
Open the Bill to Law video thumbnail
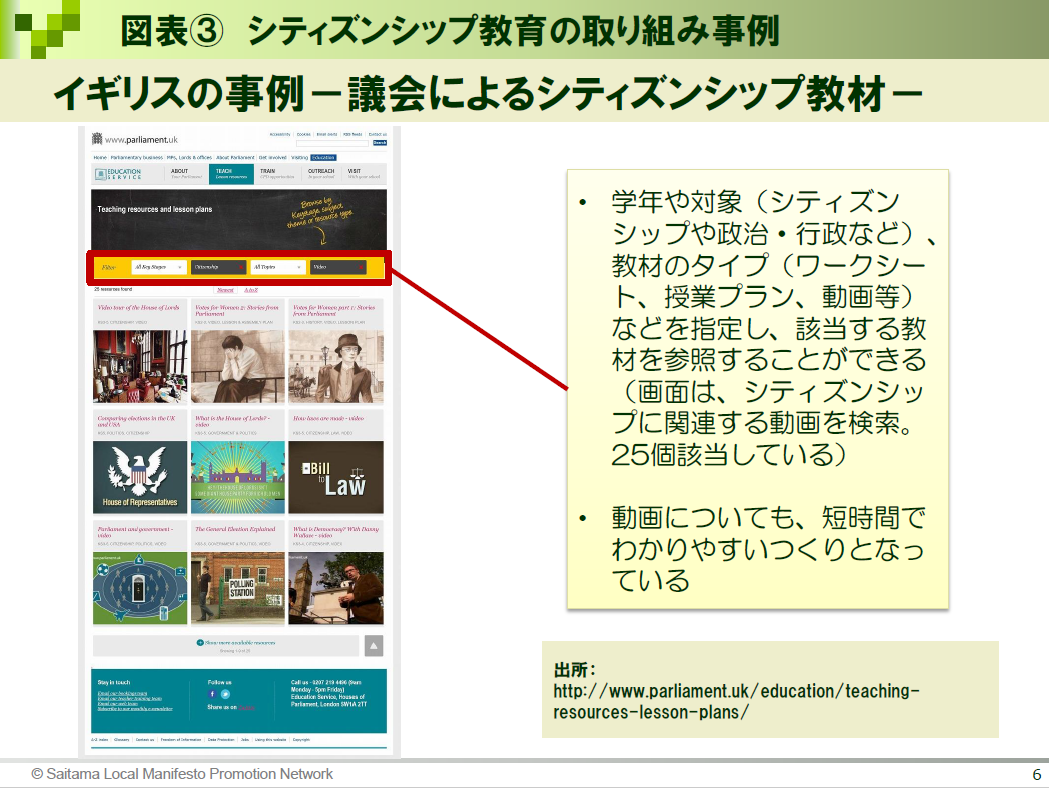point(336,476)
